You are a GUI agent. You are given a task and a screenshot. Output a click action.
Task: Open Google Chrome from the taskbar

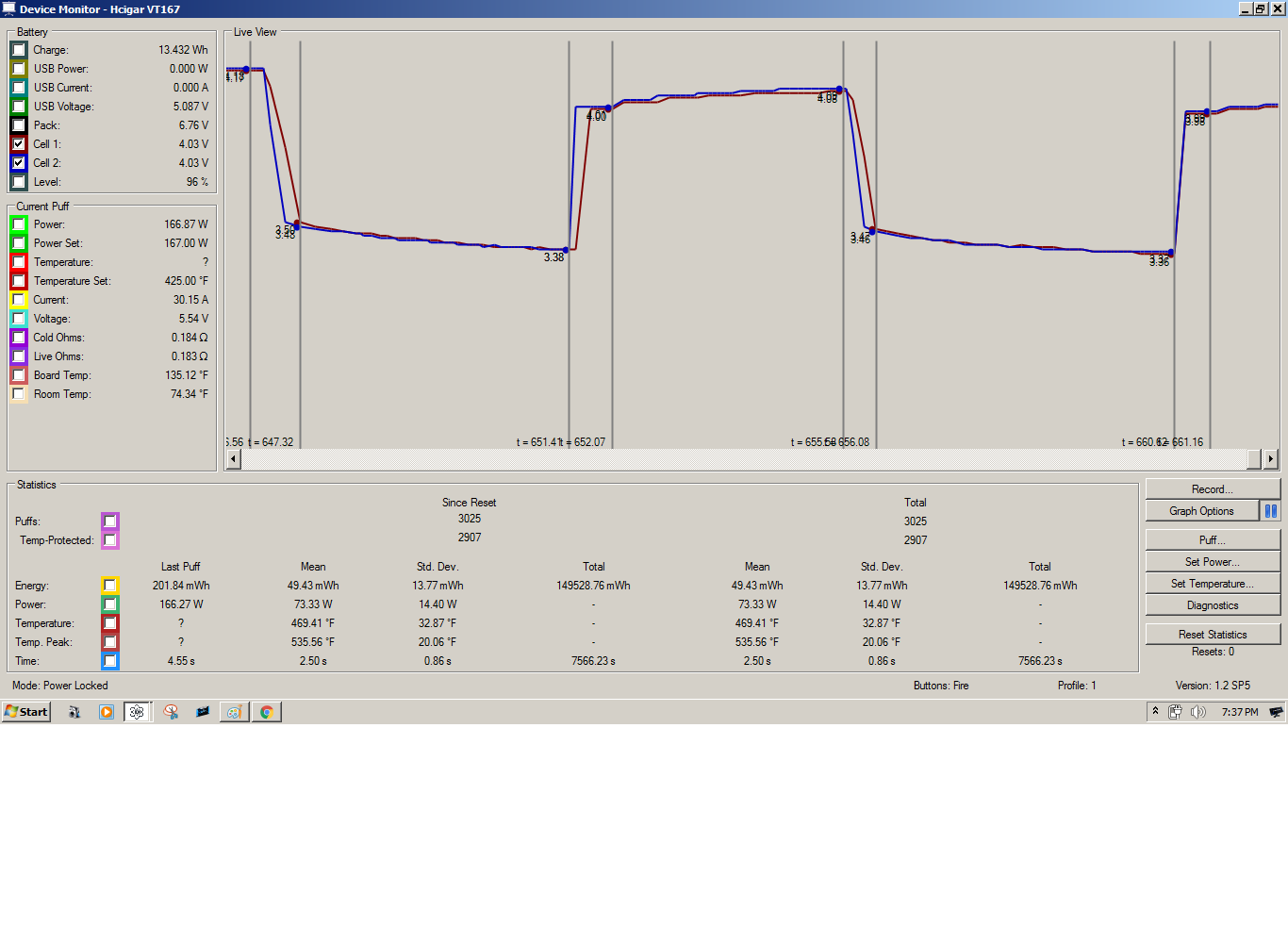point(267,712)
